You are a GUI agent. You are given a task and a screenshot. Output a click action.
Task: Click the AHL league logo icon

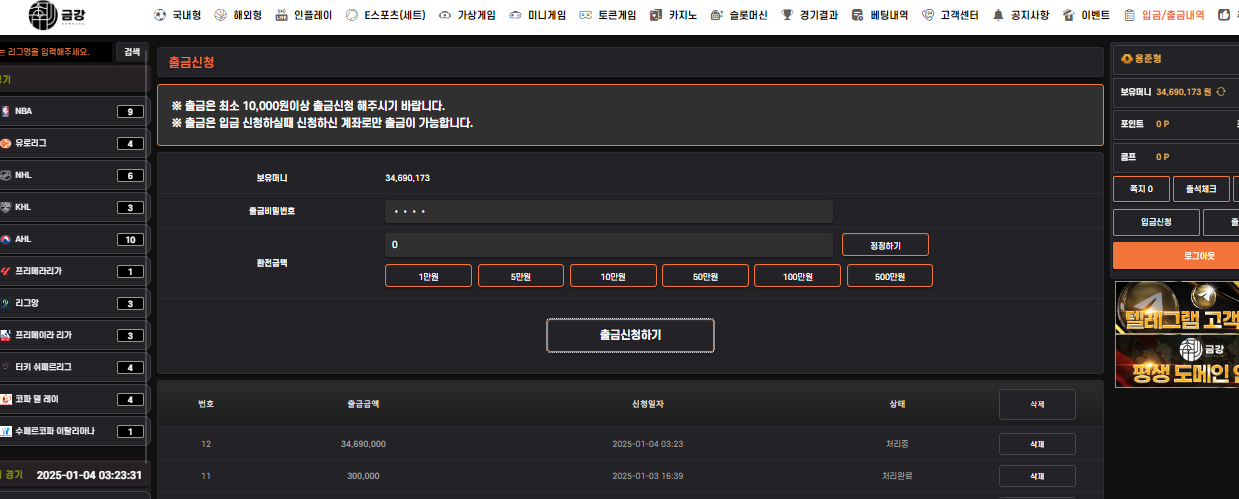[x=6, y=239]
